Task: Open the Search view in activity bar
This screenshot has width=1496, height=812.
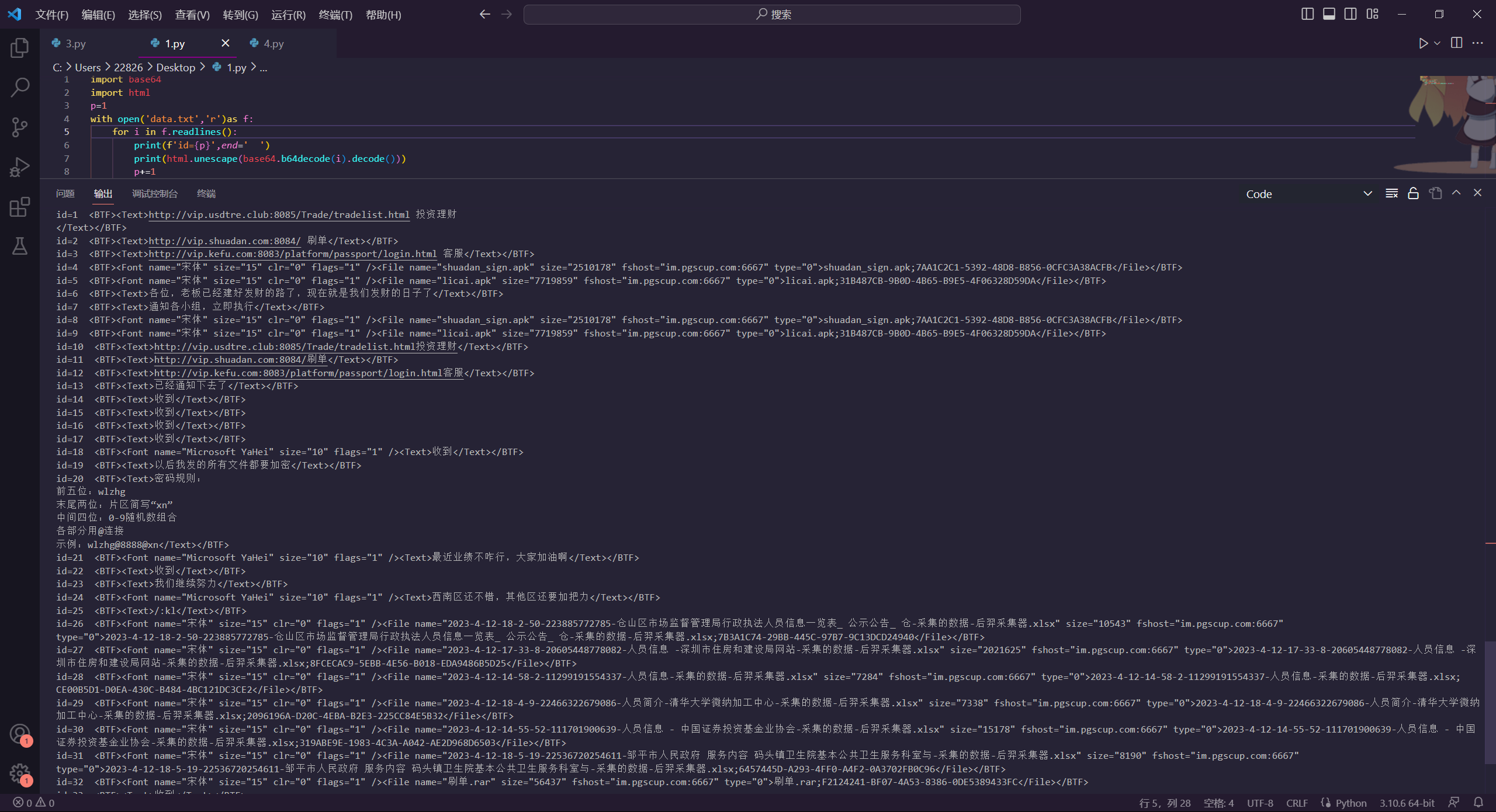Action: [x=20, y=88]
